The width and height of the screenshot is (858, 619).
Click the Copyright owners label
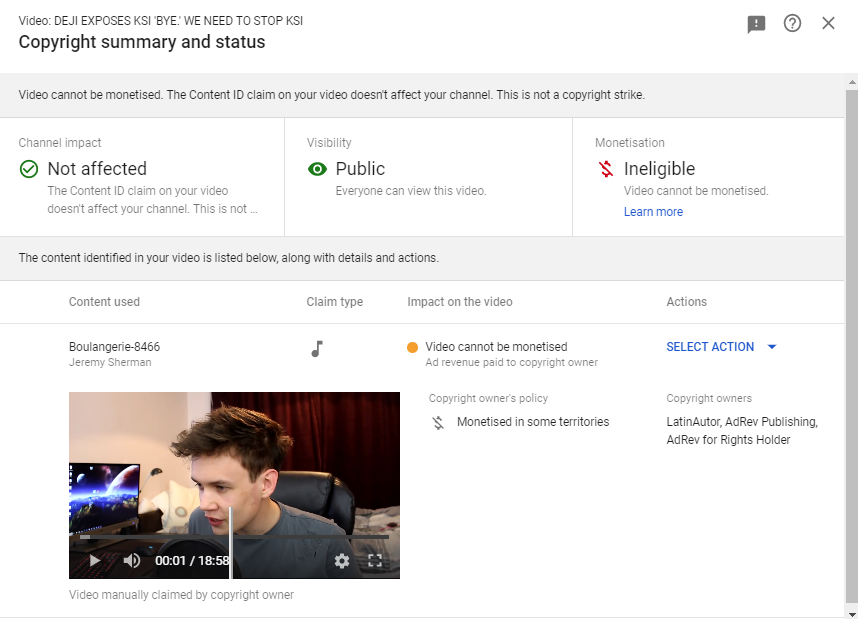(709, 398)
